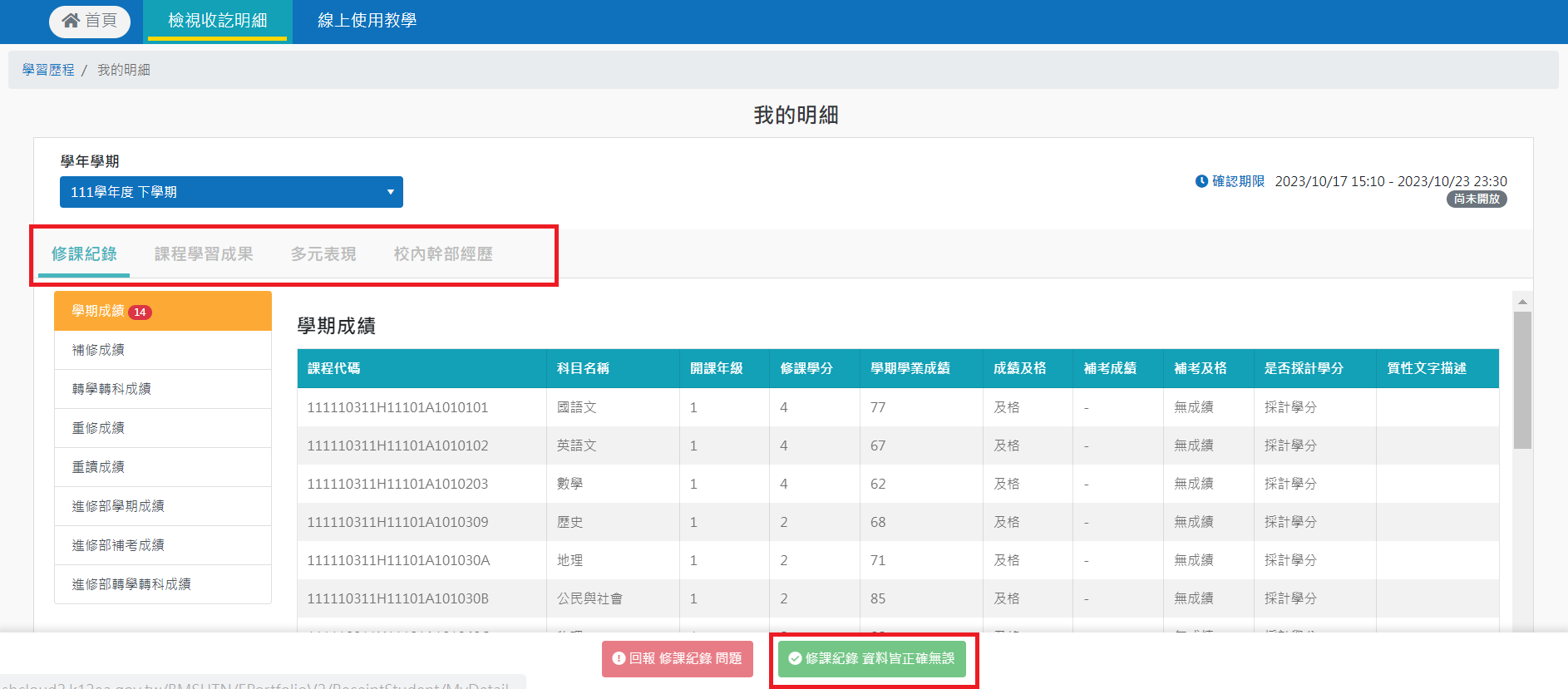Screen dimensions: 1568x689
Task: Open the 校內幹部經歷 tab
Action: pos(443,254)
